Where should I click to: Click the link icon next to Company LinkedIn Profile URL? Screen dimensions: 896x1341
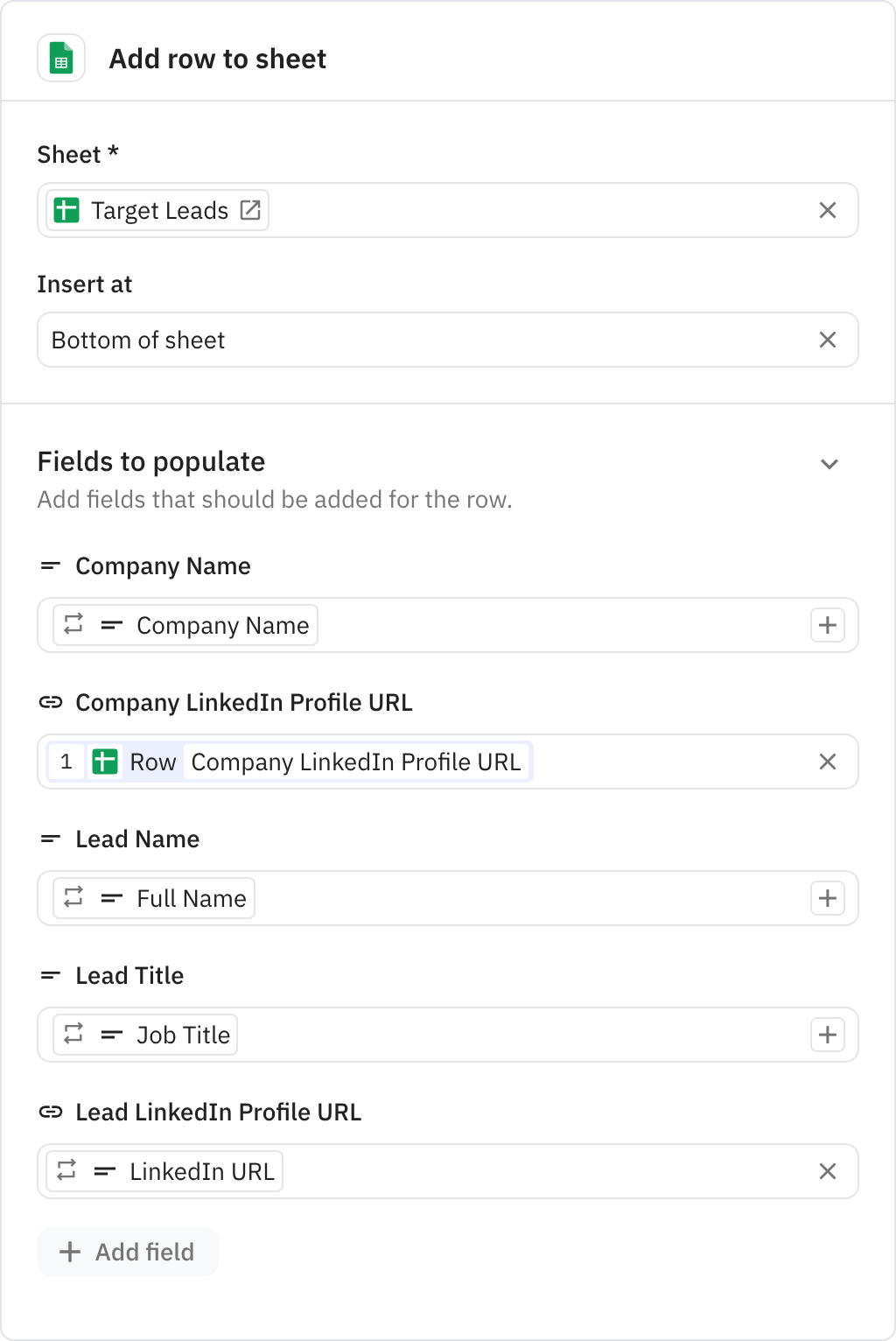click(x=51, y=701)
